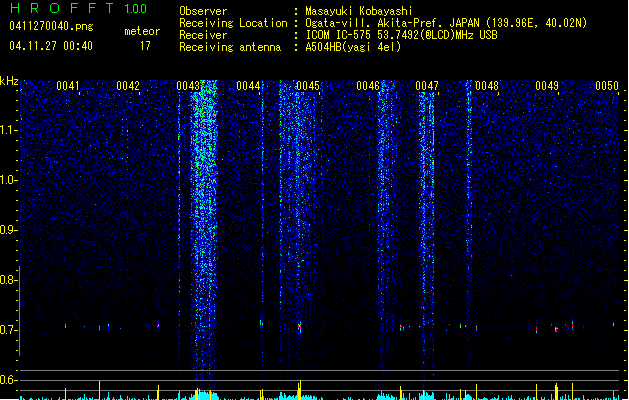Click the kHz axis unit label

(9, 81)
